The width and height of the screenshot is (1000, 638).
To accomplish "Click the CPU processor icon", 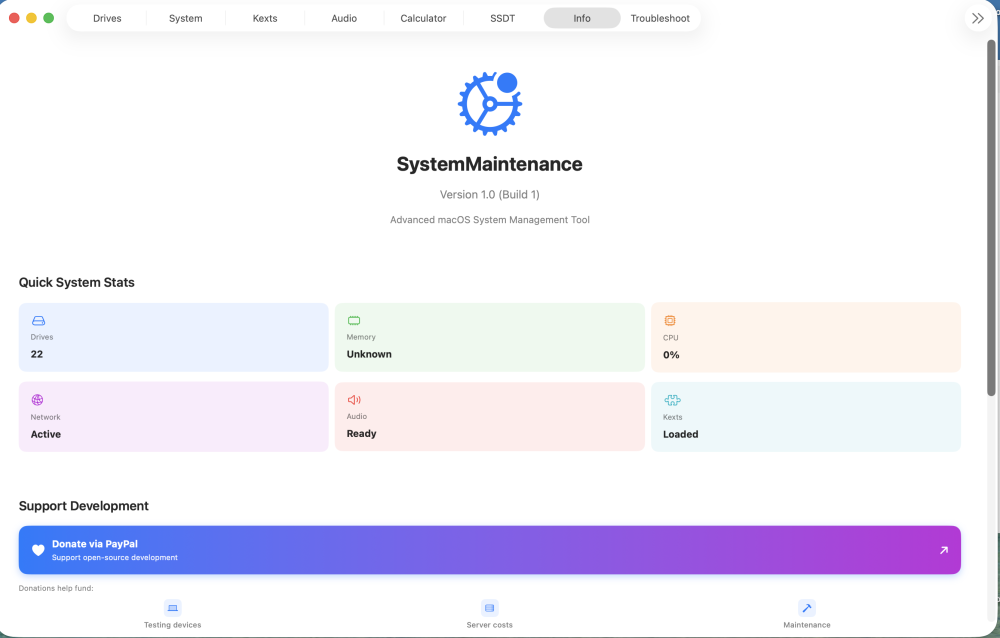I will pyautogui.click(x=670, y=320).
